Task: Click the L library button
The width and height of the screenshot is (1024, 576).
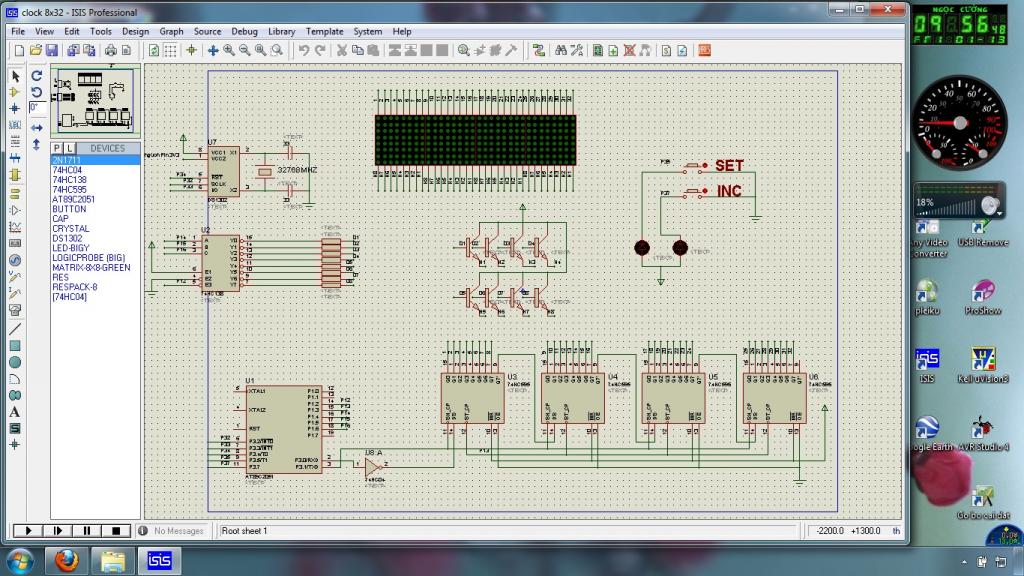Action: coord(70,148)
